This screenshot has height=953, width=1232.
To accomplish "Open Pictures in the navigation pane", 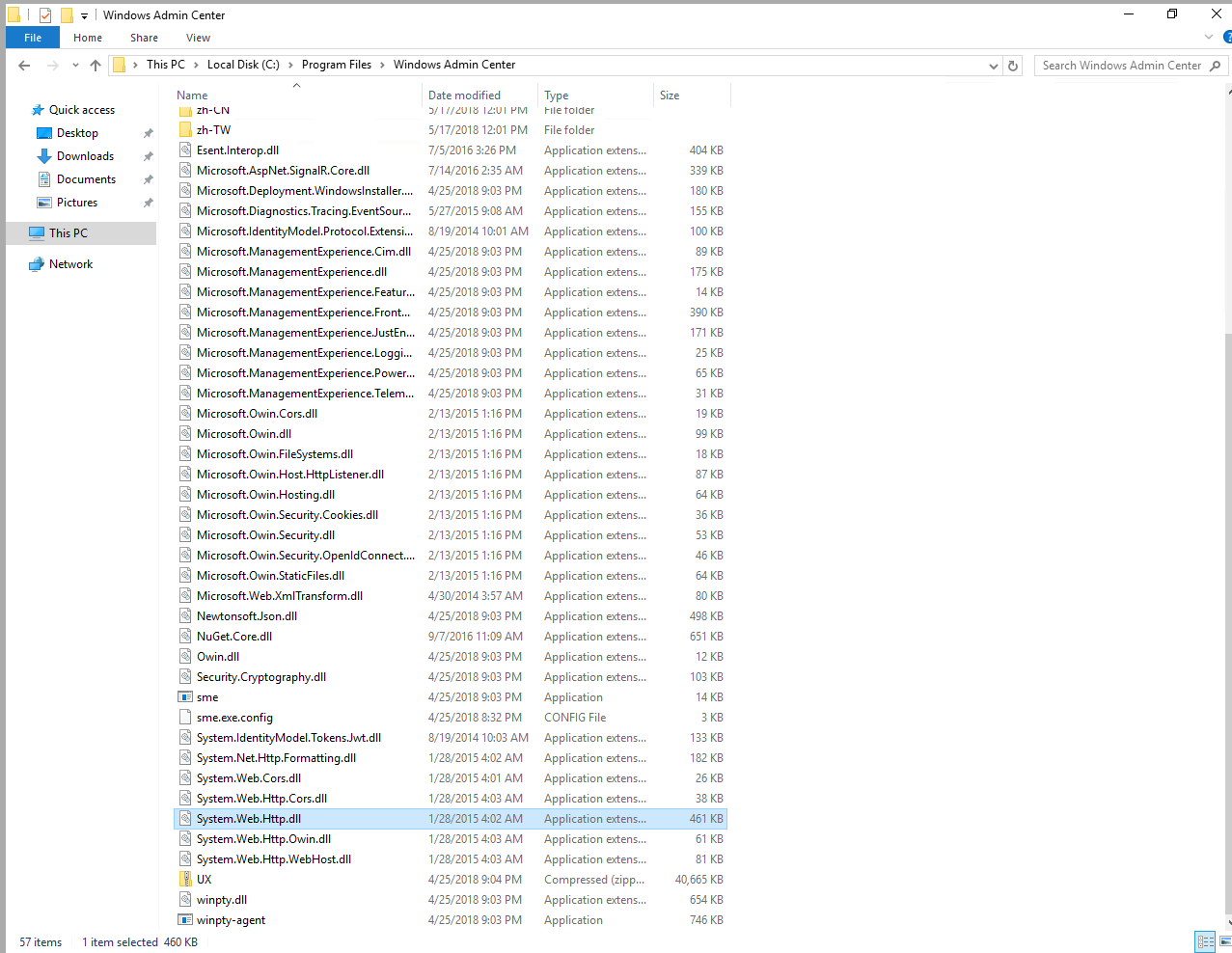I will (x=77, y=203).
